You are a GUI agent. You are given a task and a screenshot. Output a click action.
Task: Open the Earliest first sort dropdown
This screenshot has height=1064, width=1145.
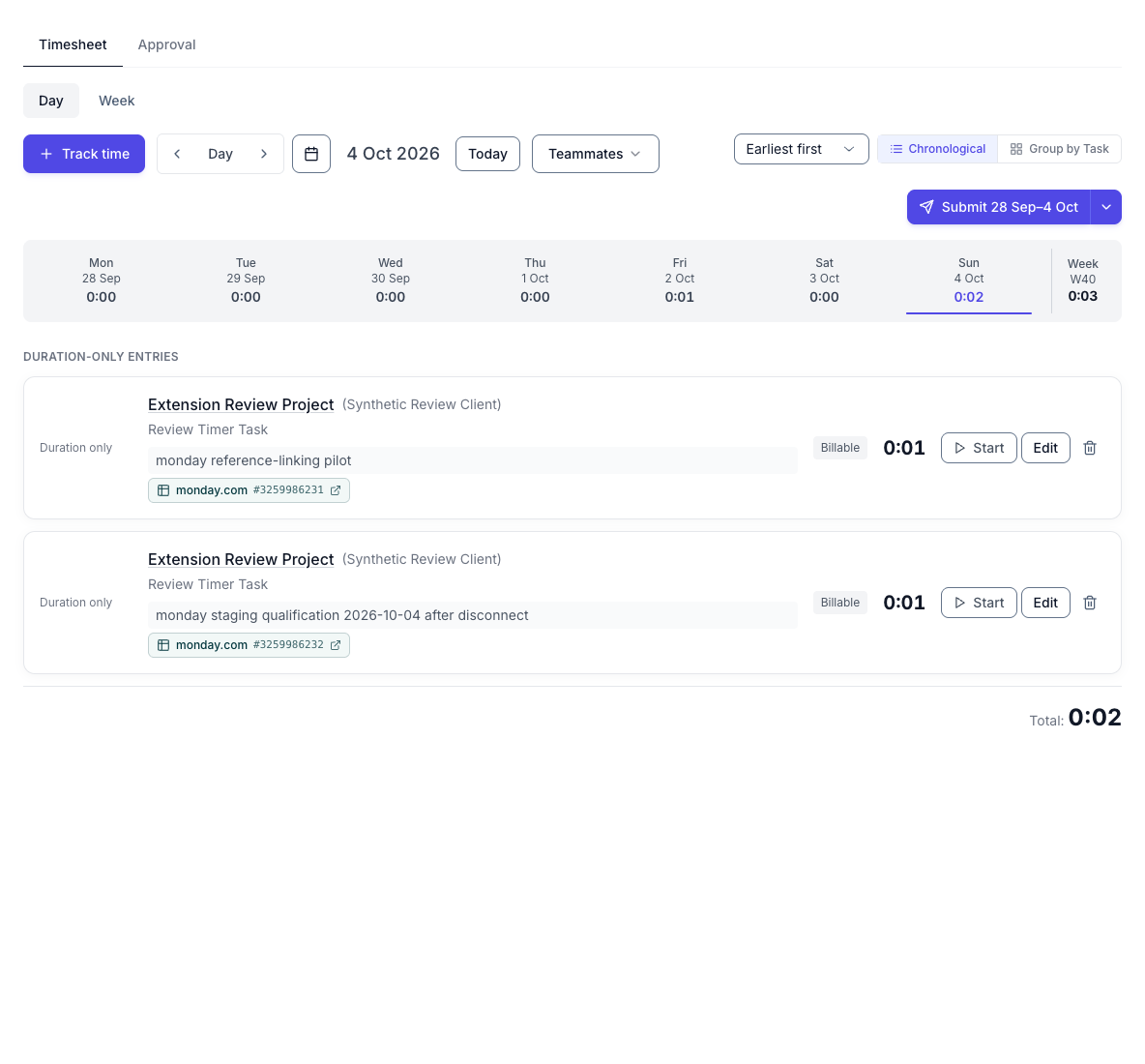(x=801, y=149)
